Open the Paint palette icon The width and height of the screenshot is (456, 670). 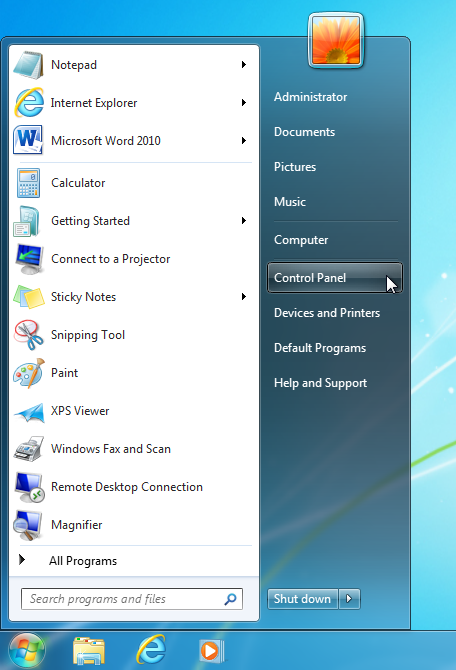click(29, 373)
